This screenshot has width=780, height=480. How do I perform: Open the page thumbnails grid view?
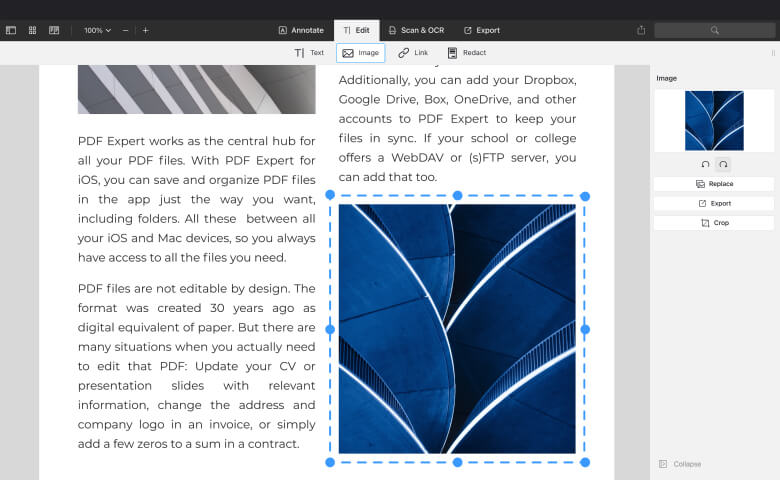pos(32,30)
